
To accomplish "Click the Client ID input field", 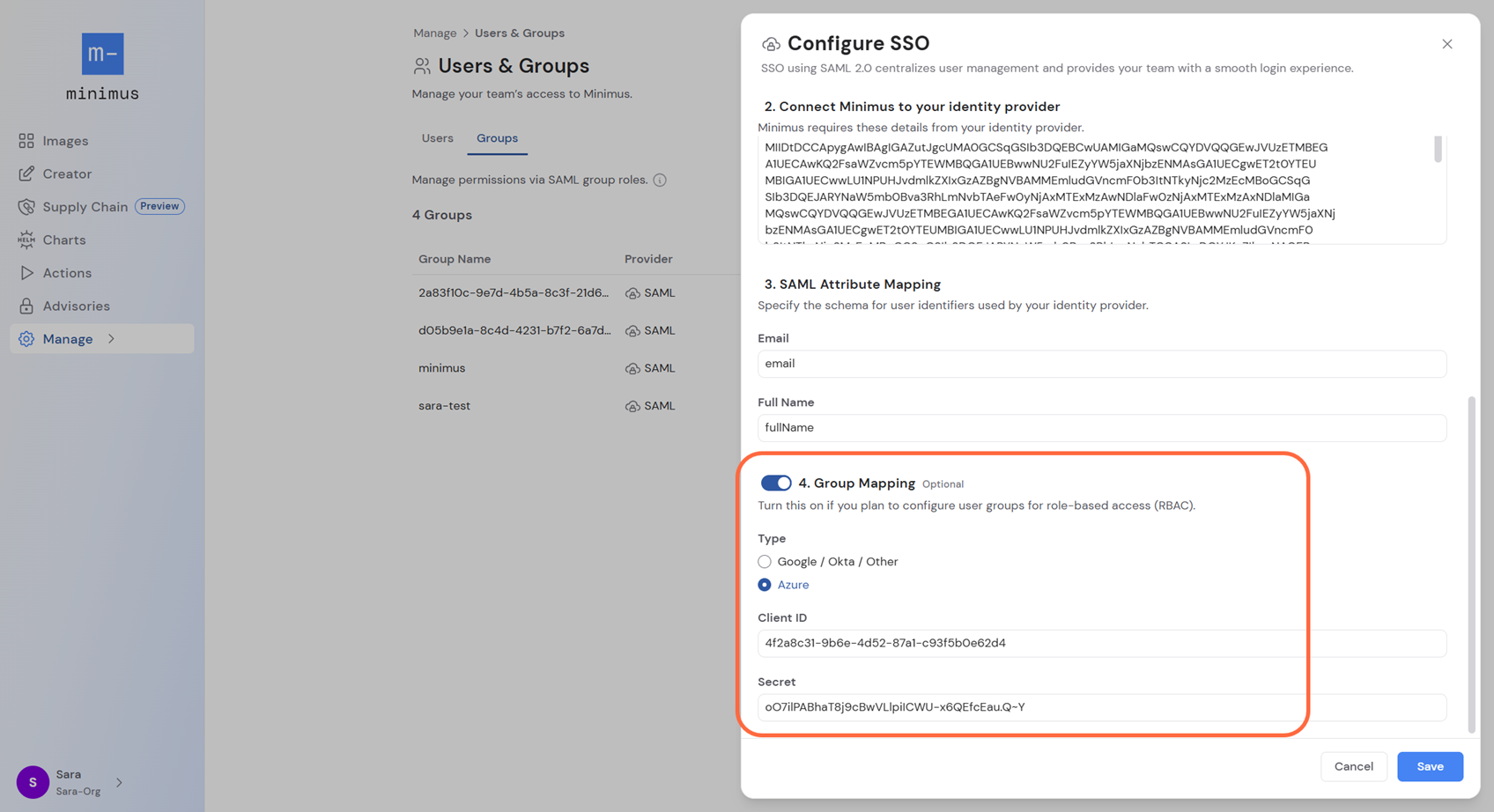I will click(x=1102, y=643).
